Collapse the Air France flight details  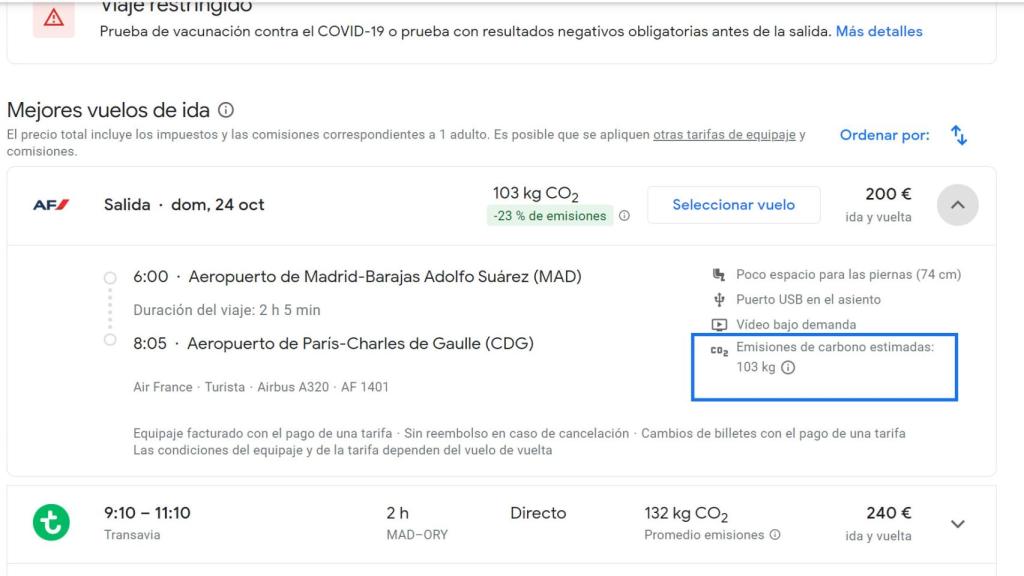pyautogui.click(x=957, y=204)
